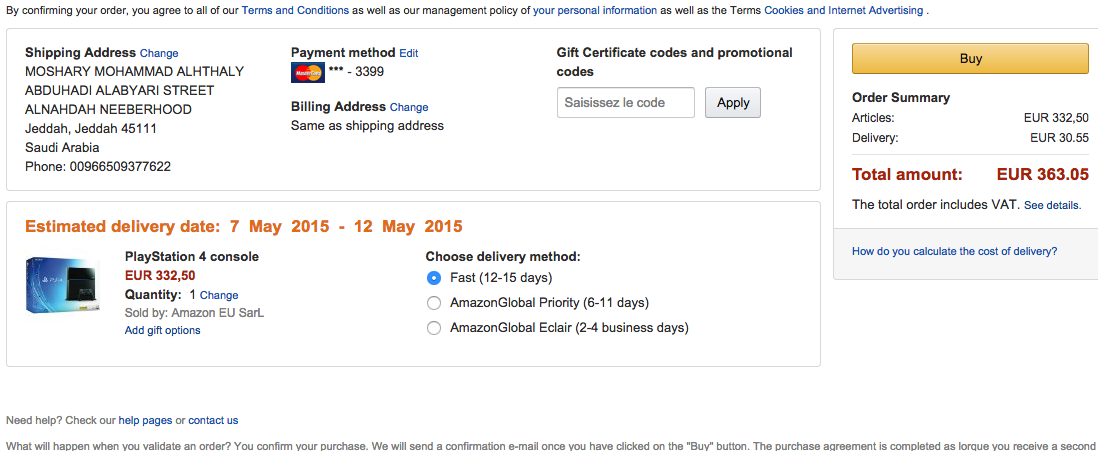The image size is (1098, 451).
Task: Open the Terms and Conditions link
Action: pos(295,10)
